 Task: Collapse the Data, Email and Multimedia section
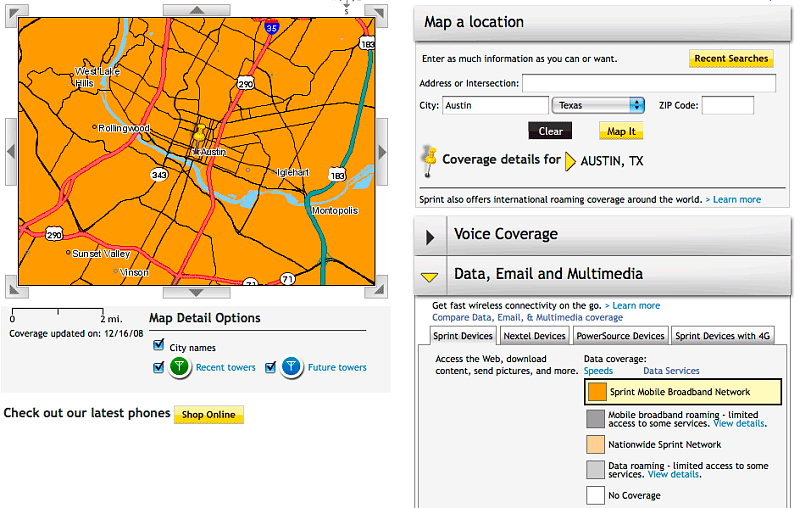430,276
